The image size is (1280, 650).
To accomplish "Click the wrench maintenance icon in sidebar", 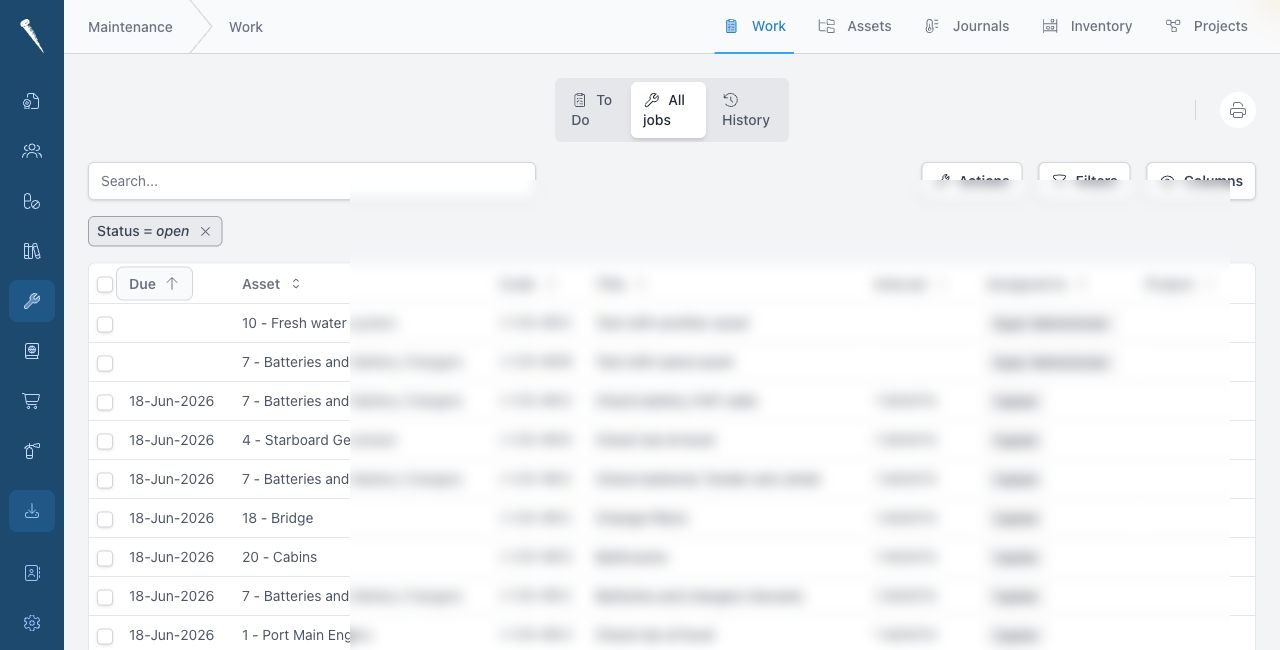I will (x=32, y=301).
